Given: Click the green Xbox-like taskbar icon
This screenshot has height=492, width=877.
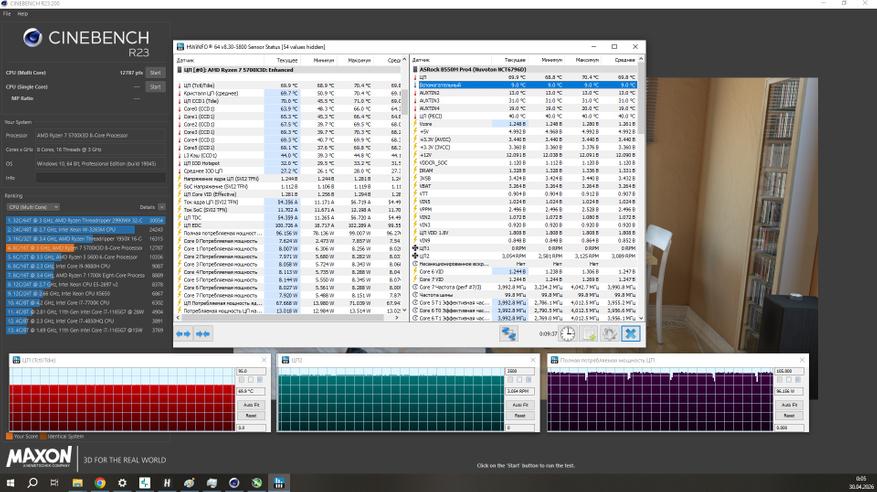Looking at the screenshot, I should click(x=256, y=482).
